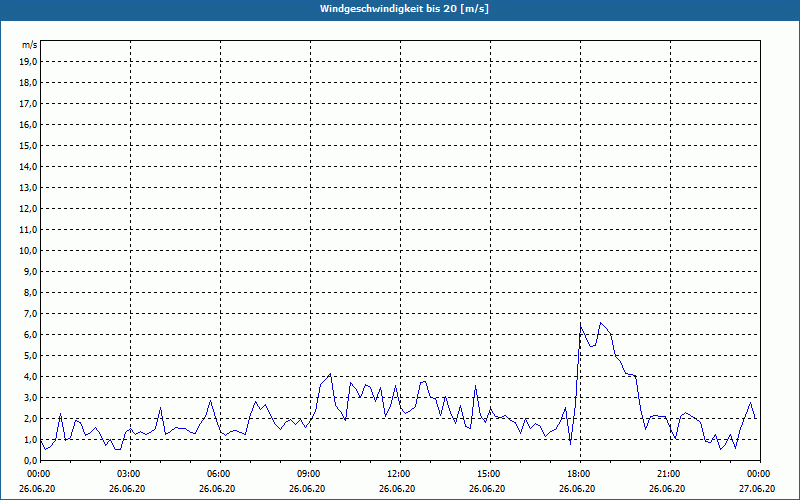Click the 3,0 y-axis label

coord(30,397)
